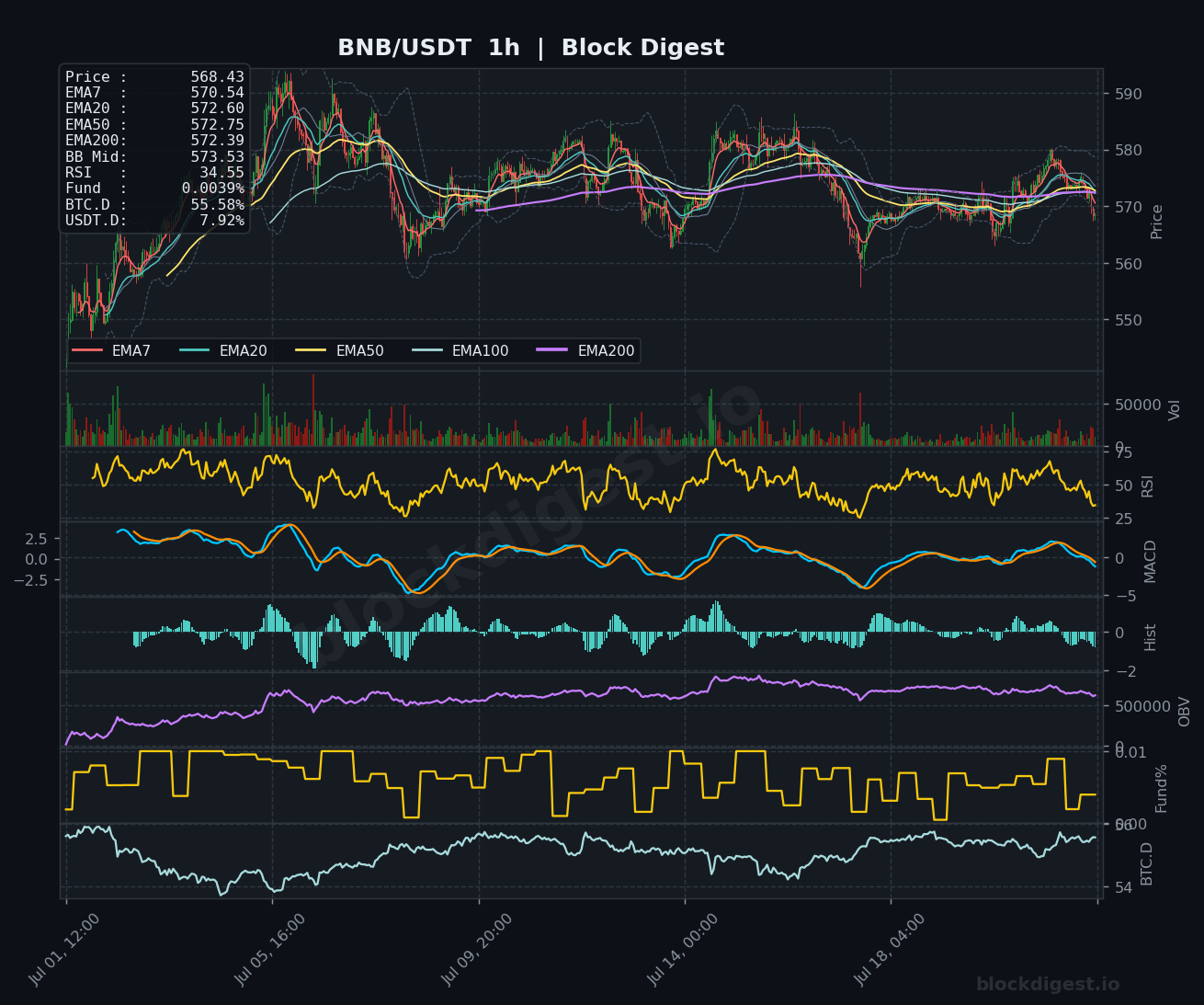
Task: Click the OBV y-axis label
Action: pos(1184,712)
